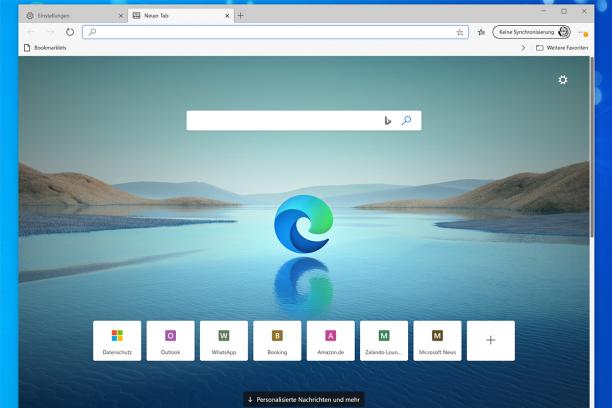The height and width of the screenshot is (408, 612).
Task: Expand Personalisierte Nachrichten und mehr
Action: (x=304, y=400)
